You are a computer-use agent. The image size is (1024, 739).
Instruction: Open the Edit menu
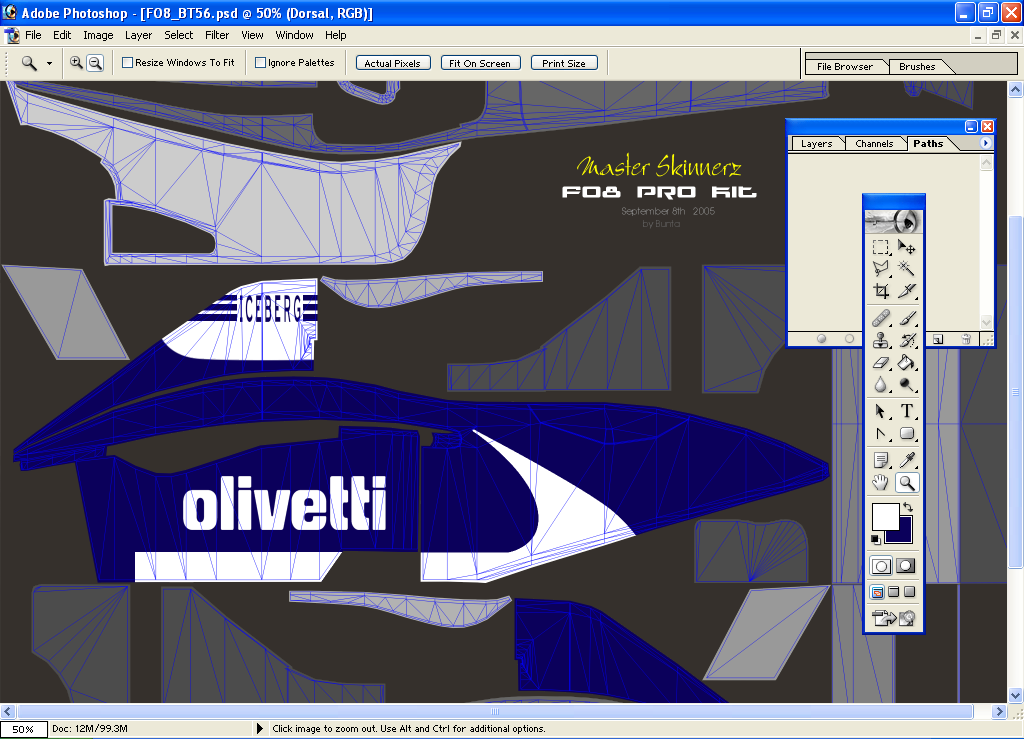pos(62,35)
